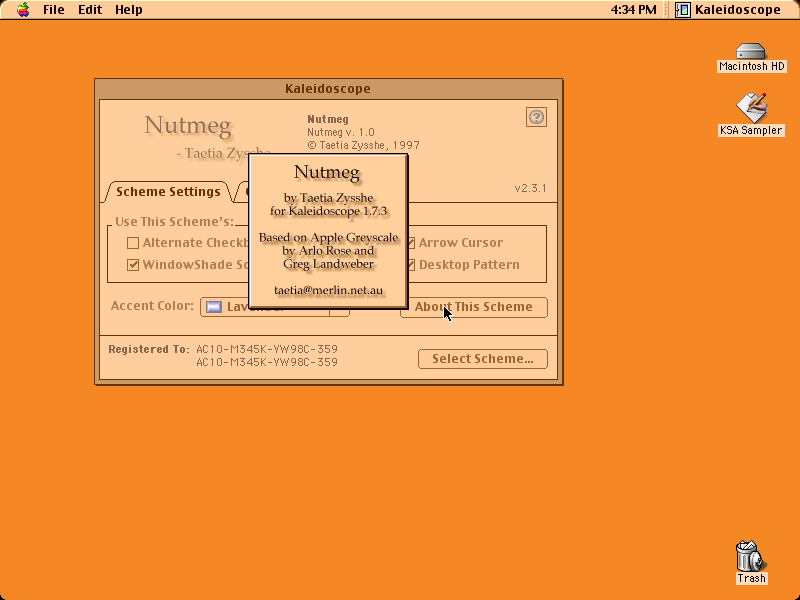Click the 4:34 PM menu bar clock

coord(634,10)
